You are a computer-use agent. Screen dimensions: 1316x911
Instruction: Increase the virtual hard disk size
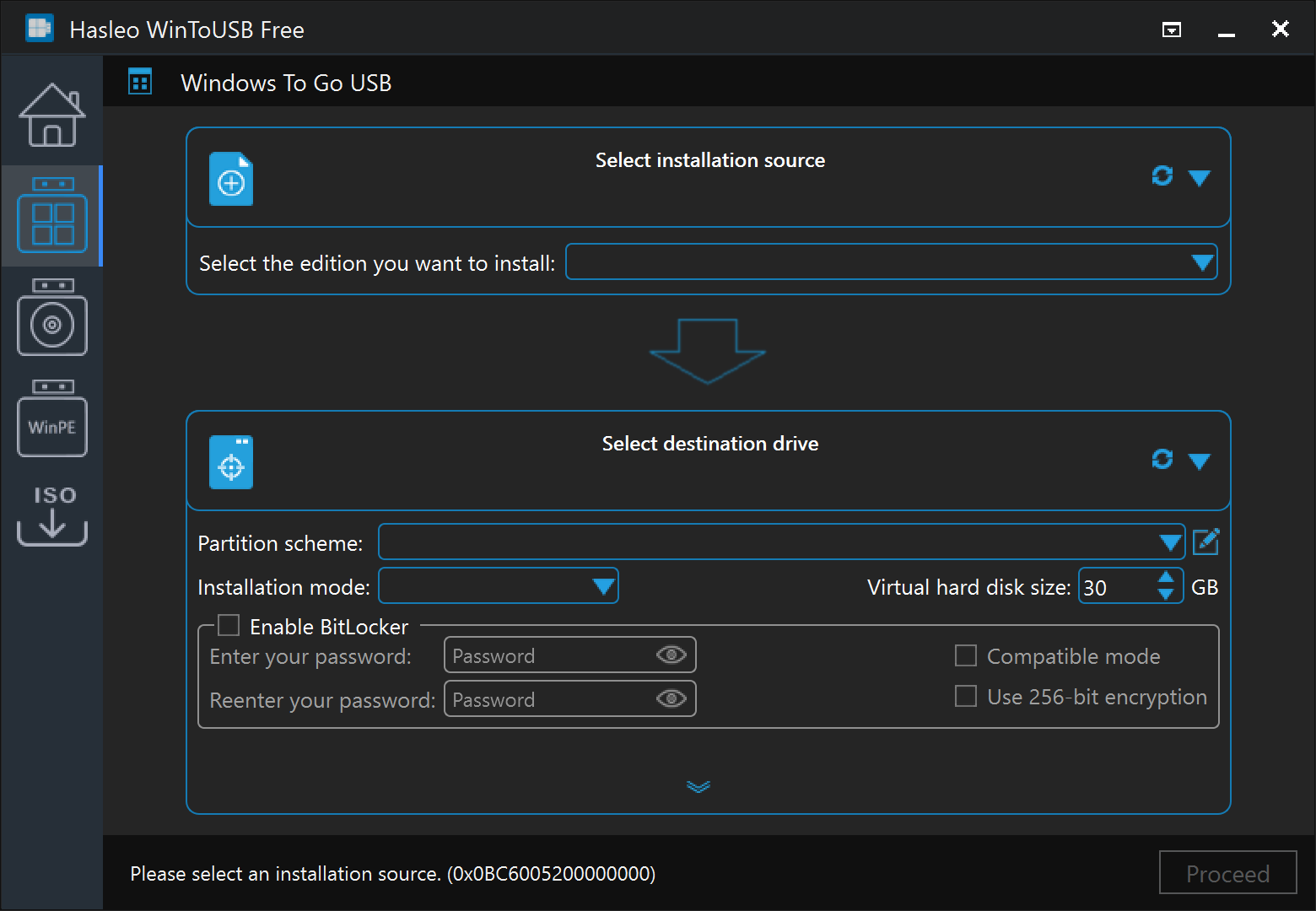[1166, 578]
